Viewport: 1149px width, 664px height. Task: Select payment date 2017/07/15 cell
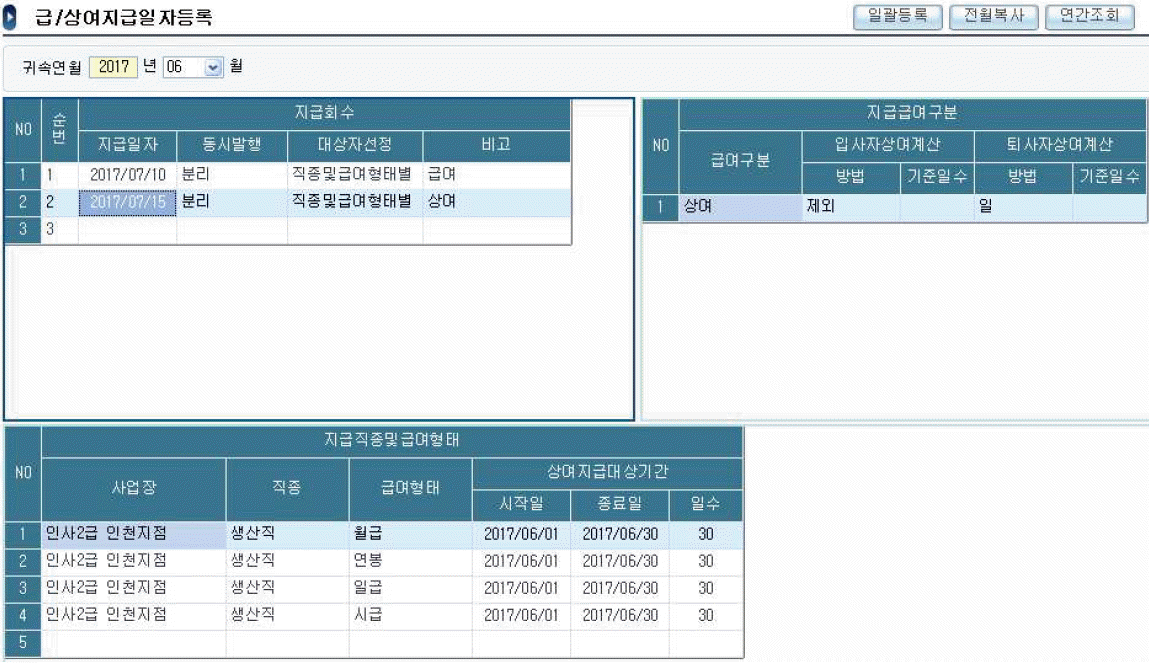[x=127, y=202]
